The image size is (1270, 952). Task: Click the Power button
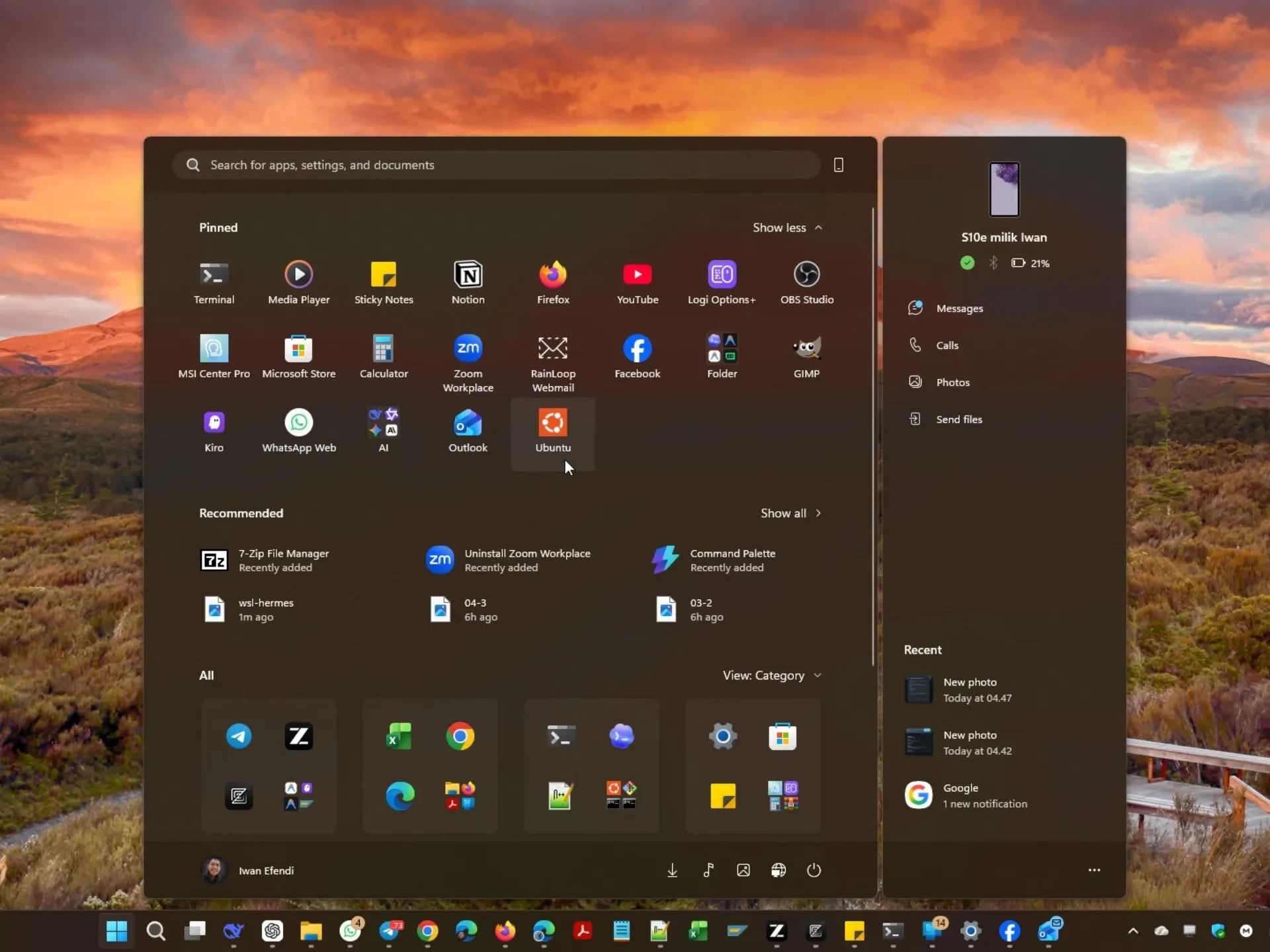click(x=814, y=871)
